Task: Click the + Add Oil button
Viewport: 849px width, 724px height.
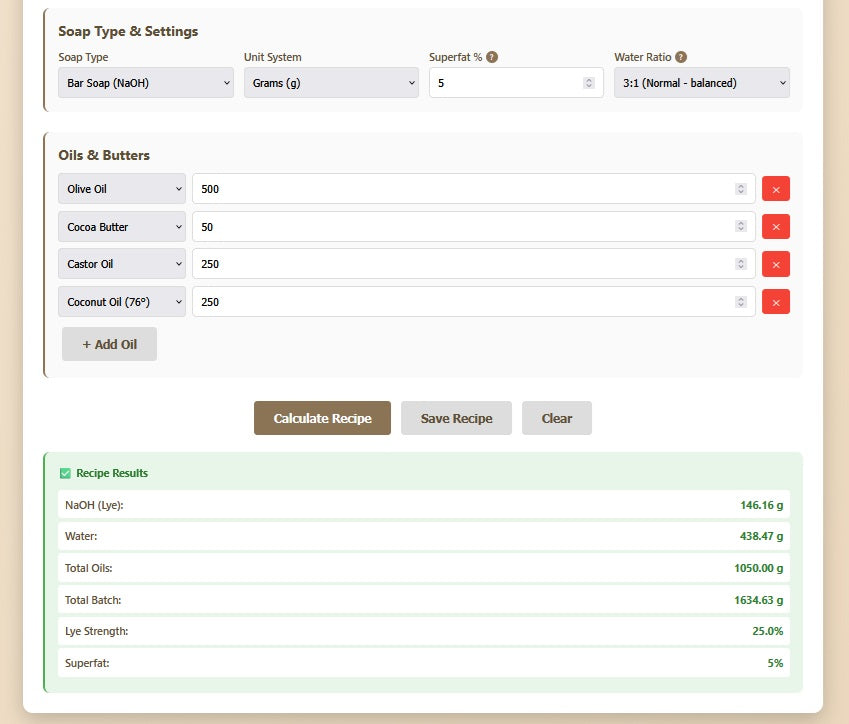Action: pos(109,344)
